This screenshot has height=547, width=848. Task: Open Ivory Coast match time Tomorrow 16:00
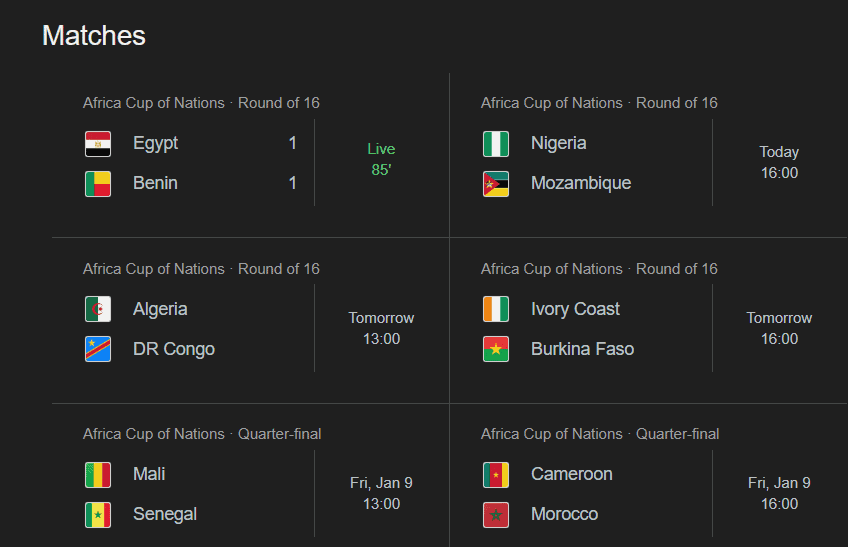pyautogui.click(x=779, y=328)
